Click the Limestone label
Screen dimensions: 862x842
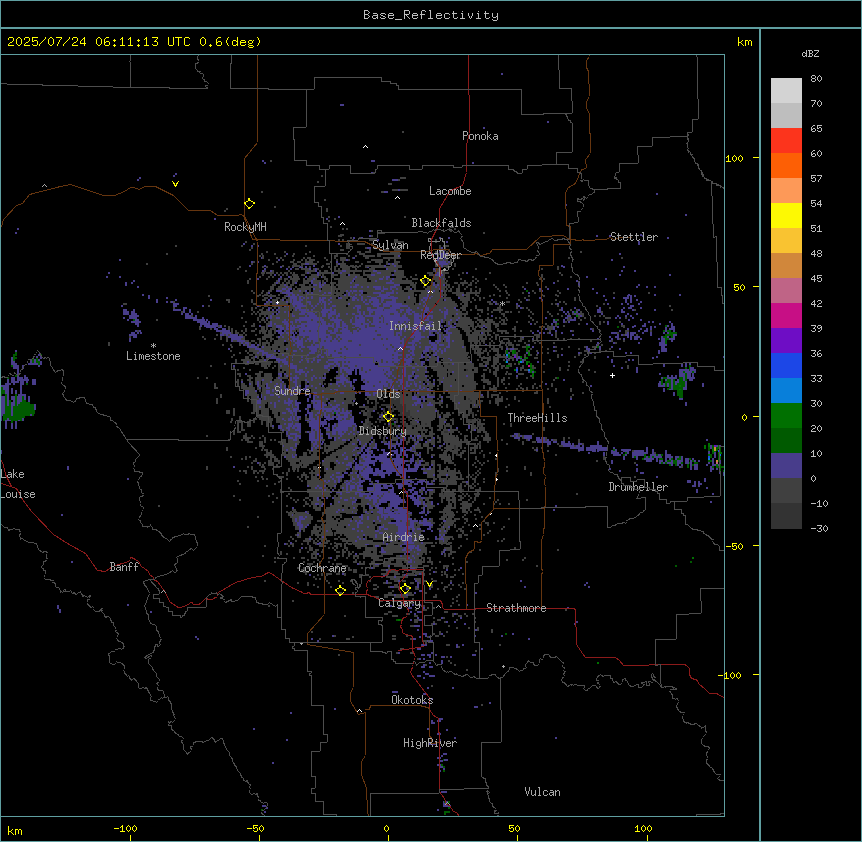153,356
